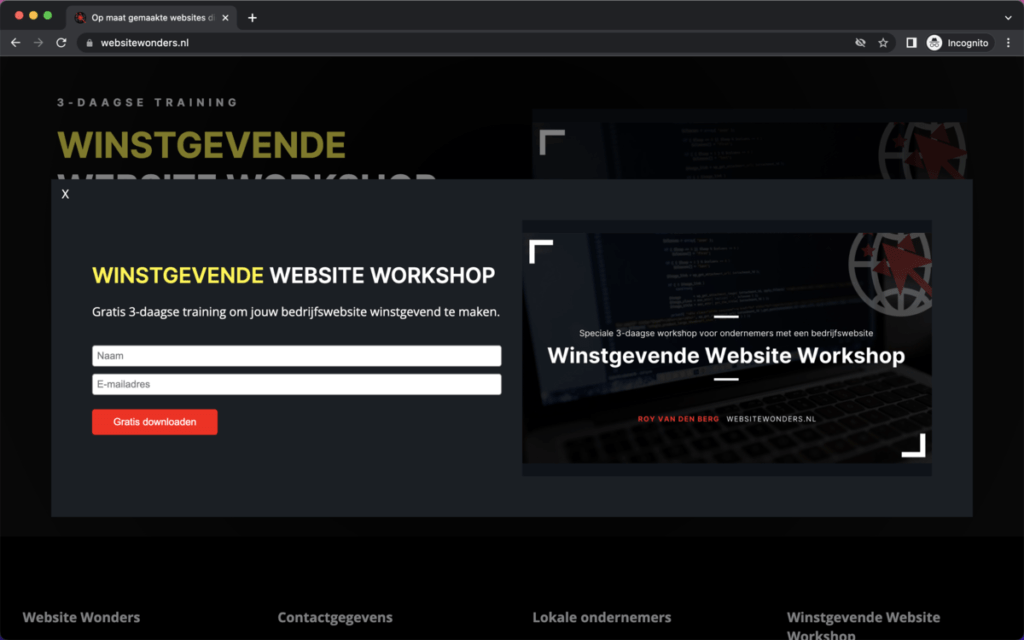This screenshot has width=1024, height=640.
Task: Open the 'Website Wonders' footer link
Action: point(80,617)
